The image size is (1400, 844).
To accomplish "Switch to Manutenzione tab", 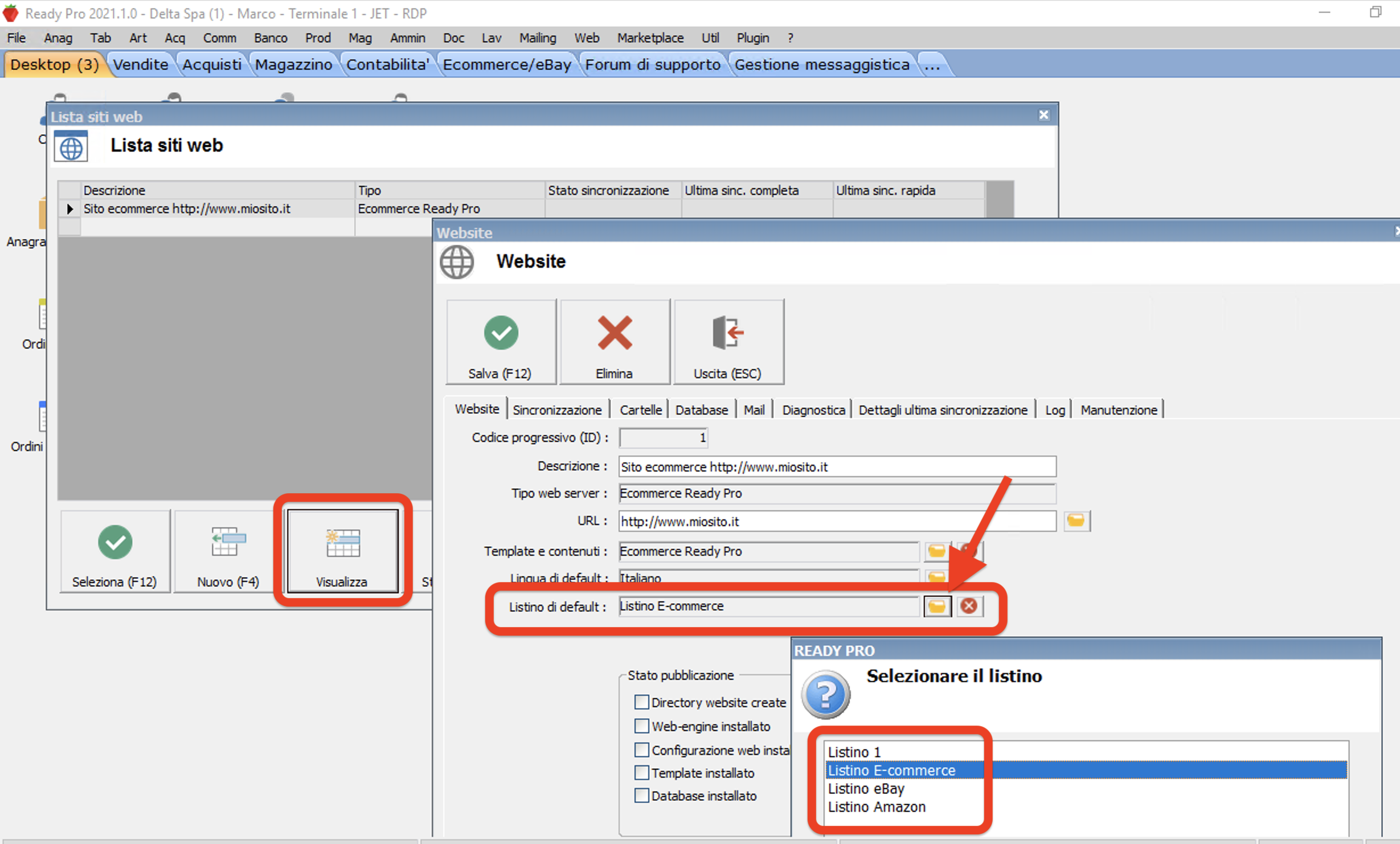I will [x=1119, y=409].
